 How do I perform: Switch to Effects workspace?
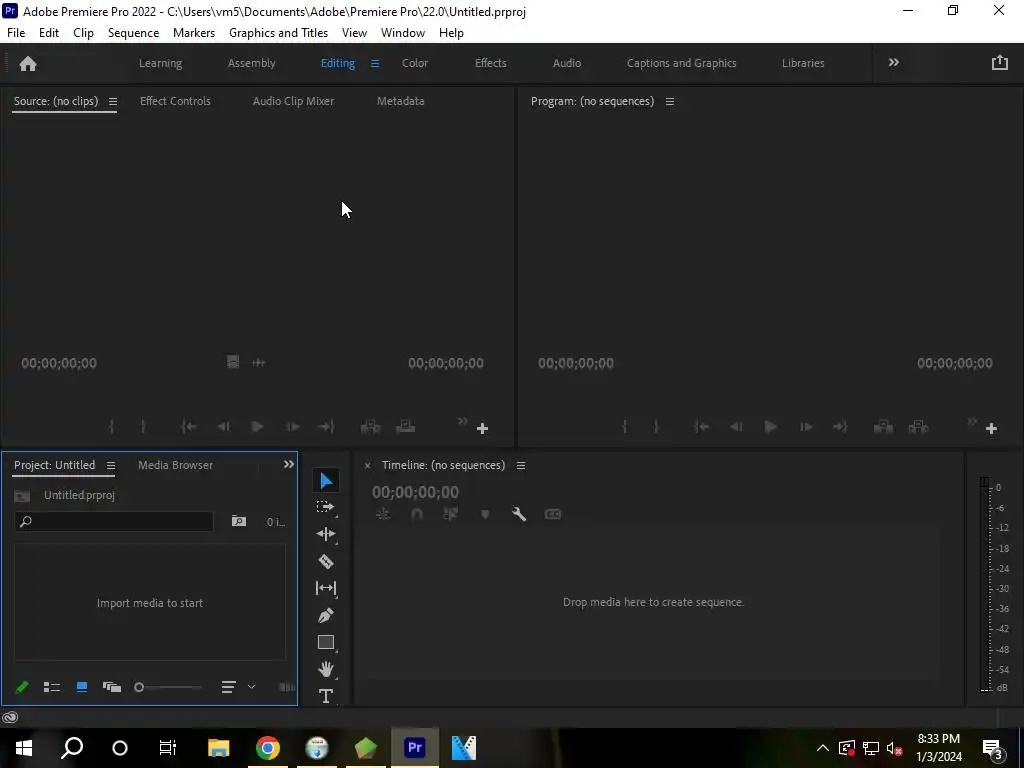point(490,63)
